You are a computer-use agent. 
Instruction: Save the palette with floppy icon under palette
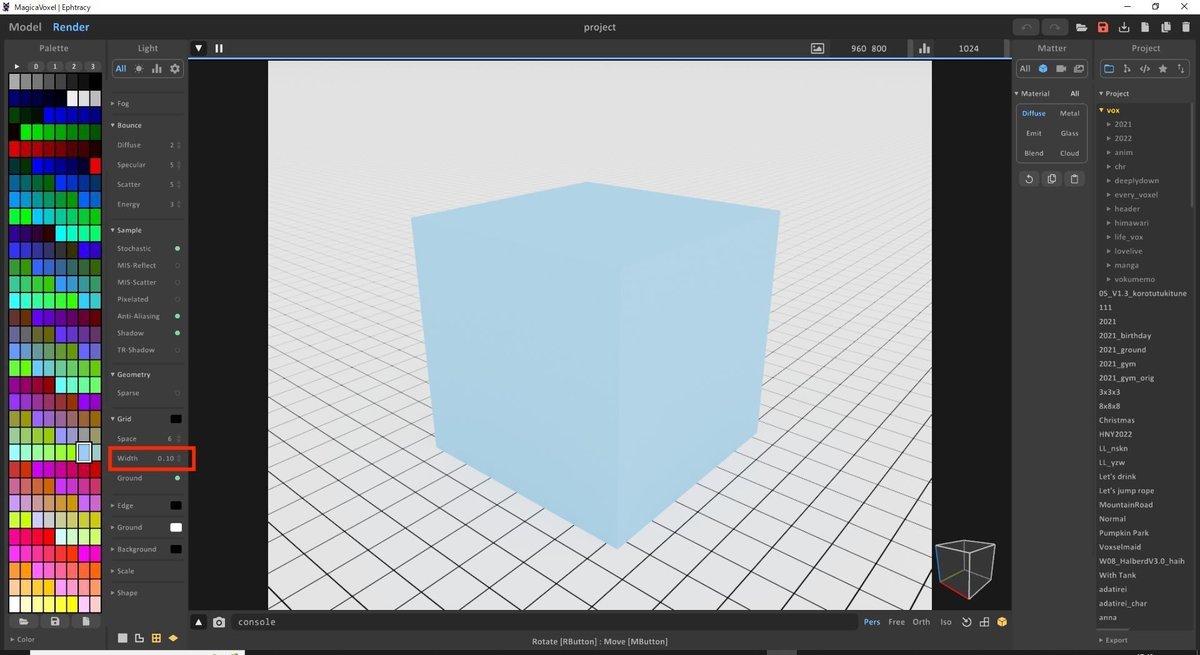[54, 622]
